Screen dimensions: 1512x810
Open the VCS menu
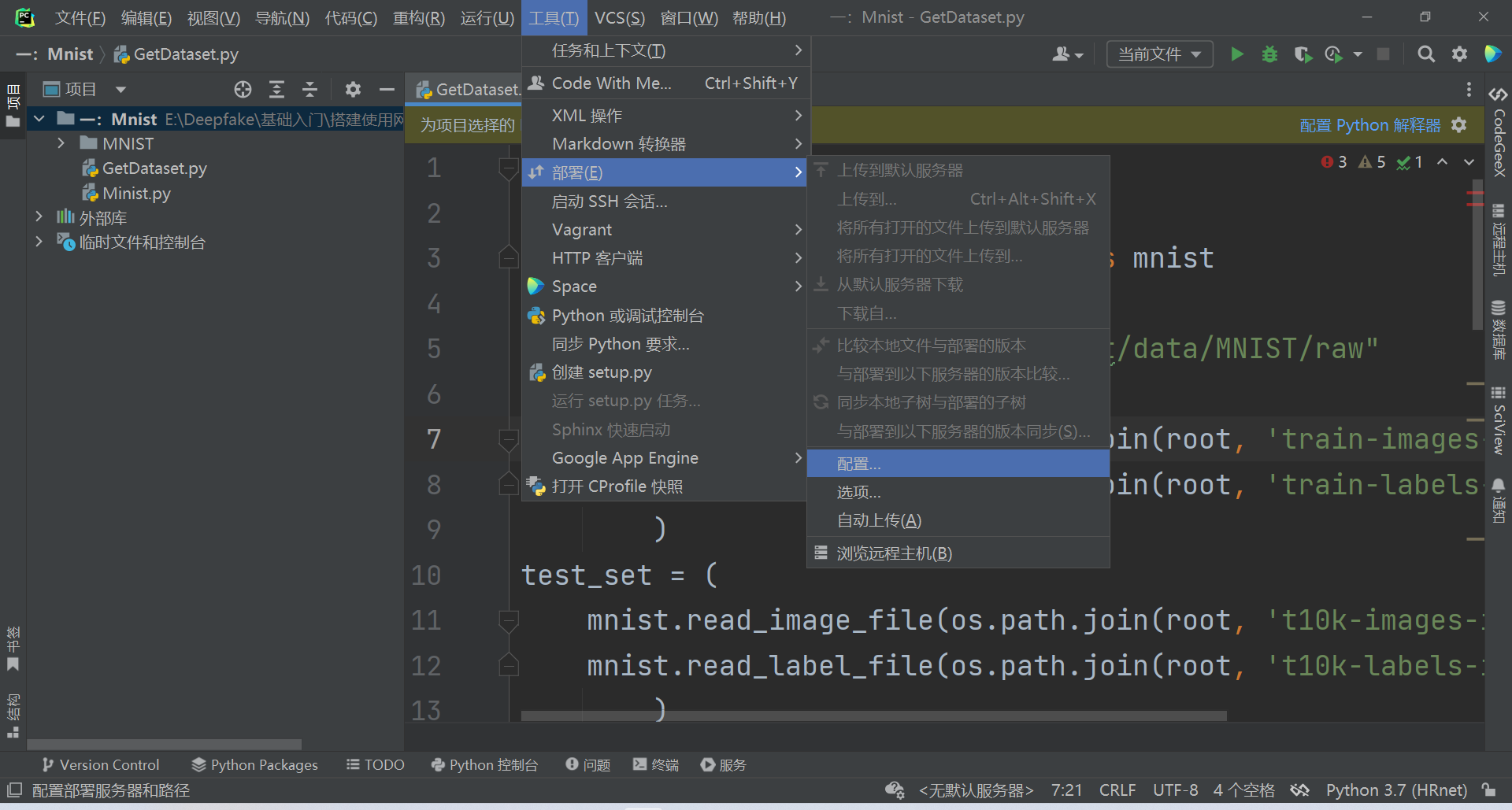click(619, 17)
